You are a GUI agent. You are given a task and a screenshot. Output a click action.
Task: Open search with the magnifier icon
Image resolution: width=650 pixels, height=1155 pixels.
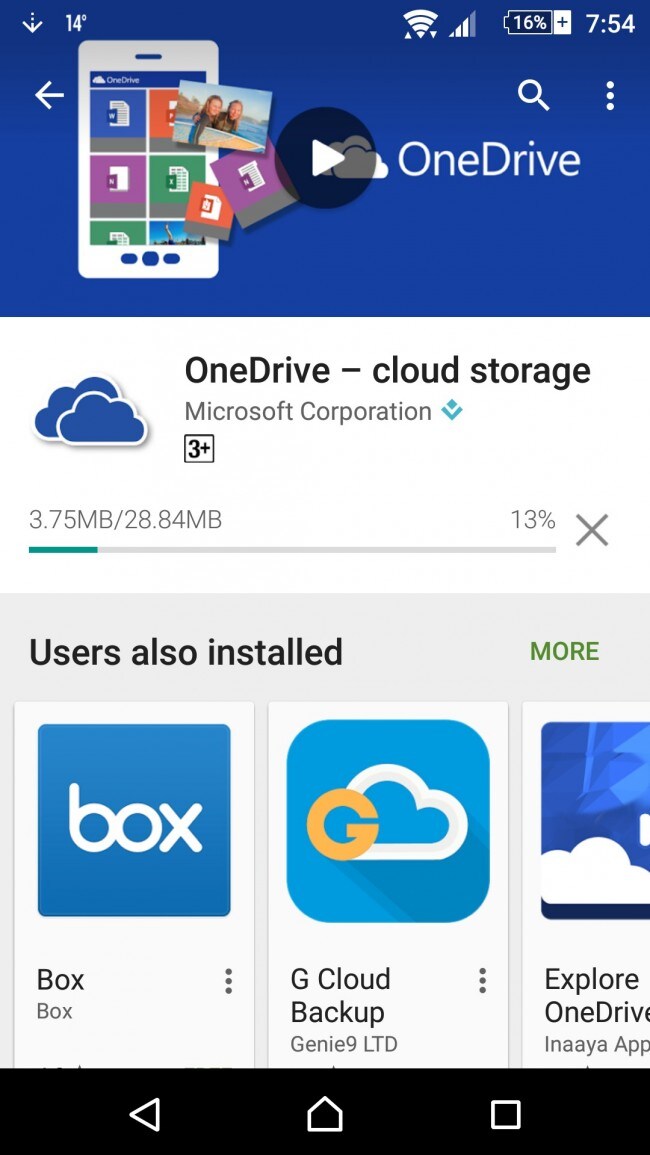pyautogui.click(x=534, y=95)
